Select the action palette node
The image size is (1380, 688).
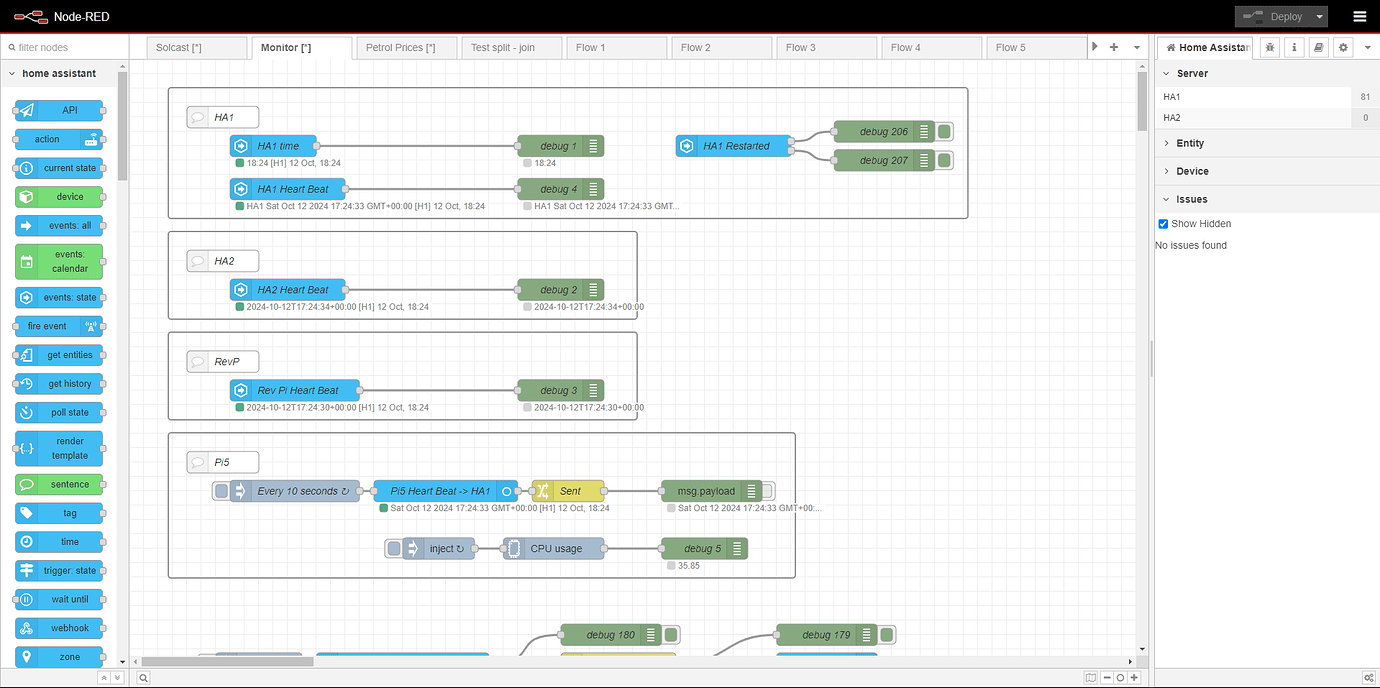tap(59, 139)
